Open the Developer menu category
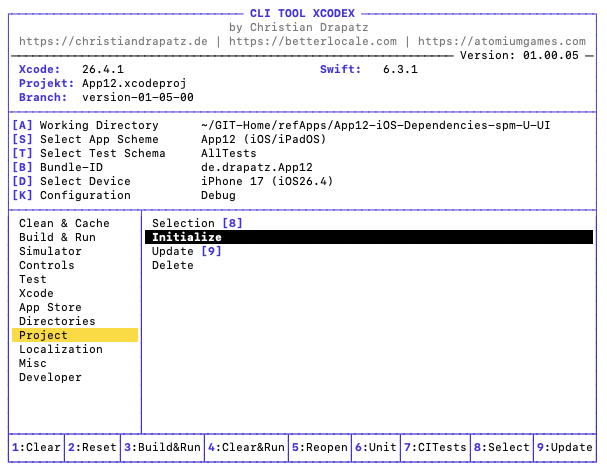Screen dimensions: 607x471 (50, 377)
